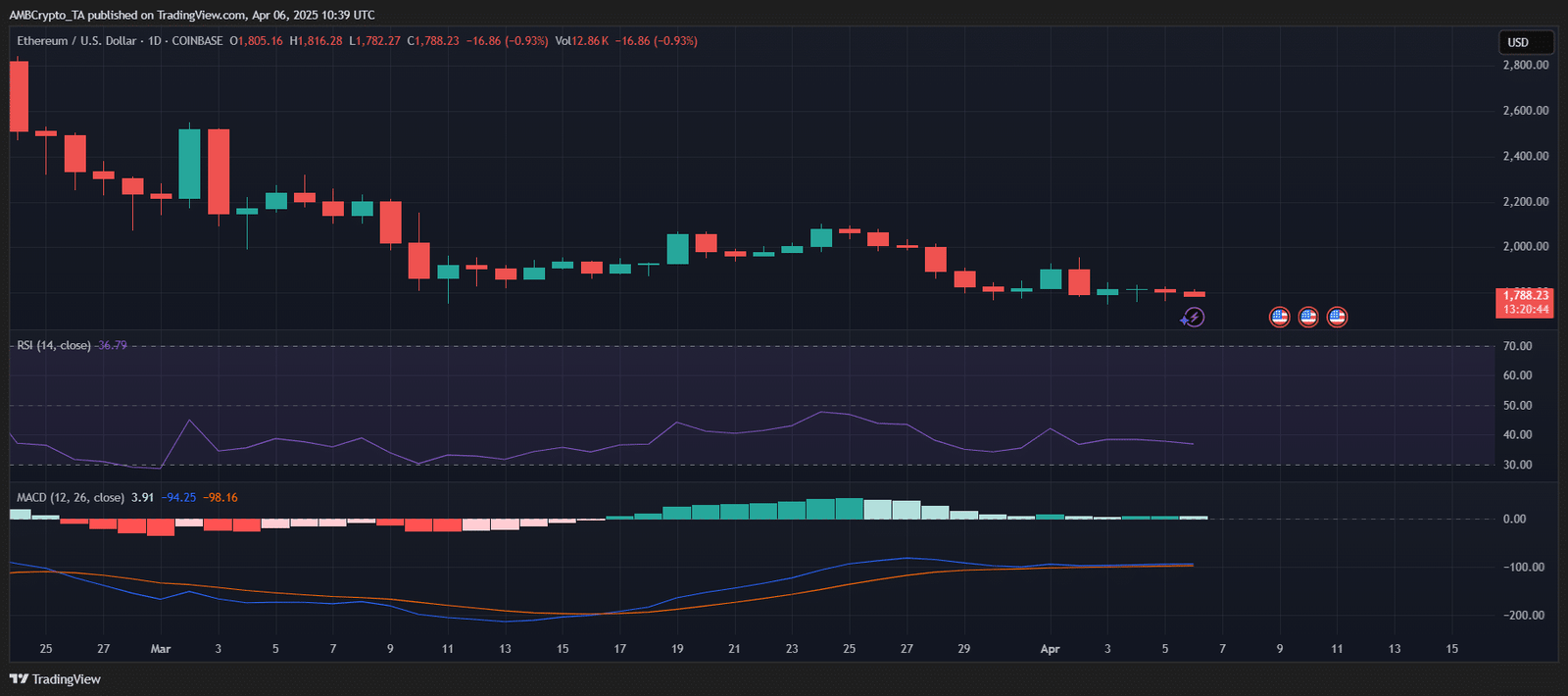Click the MACD histogram value 3.91
This screenshot has height=696, width=1568.
(143, 498)
